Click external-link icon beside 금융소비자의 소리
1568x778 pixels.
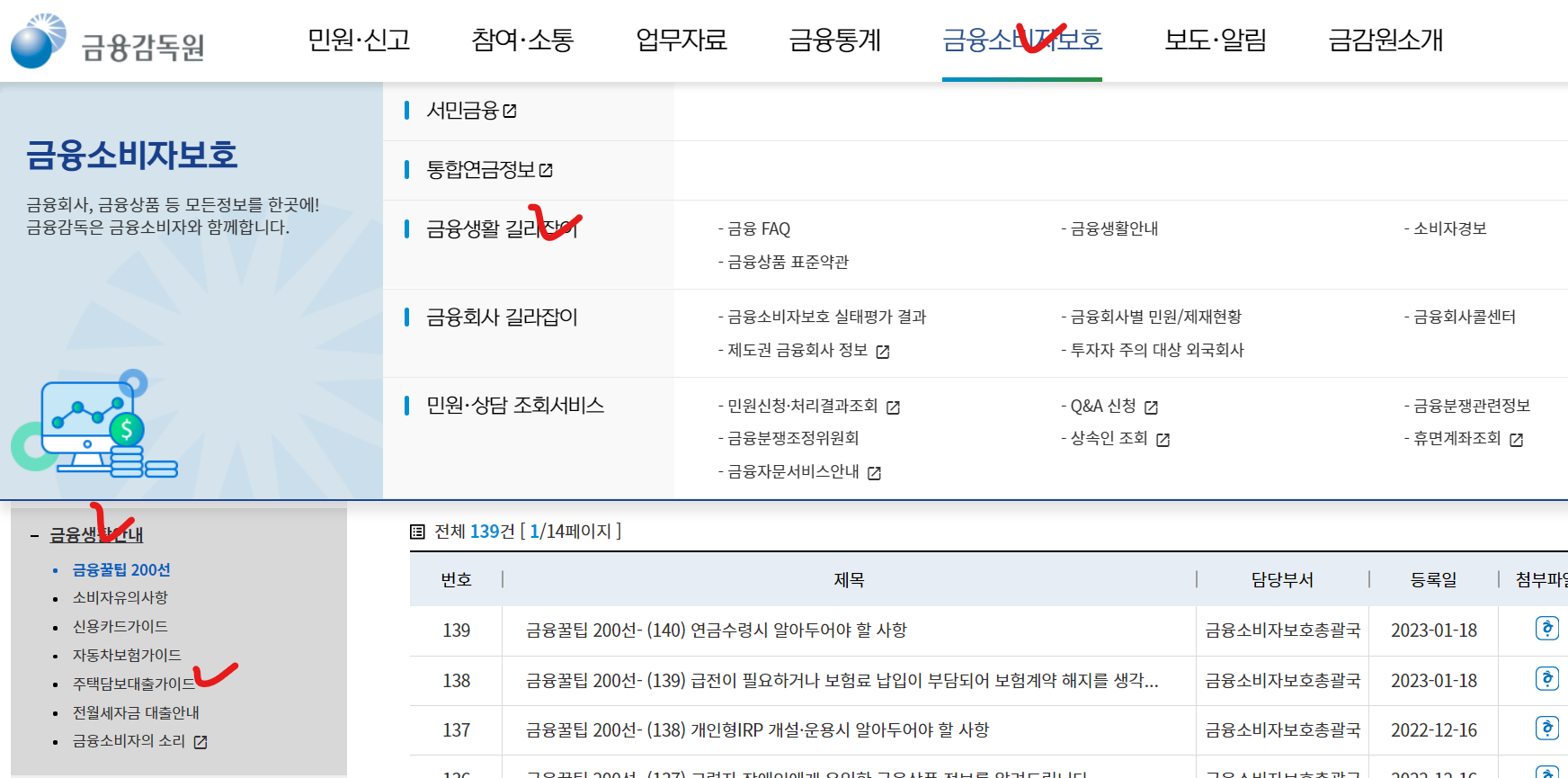pos(200,742)
